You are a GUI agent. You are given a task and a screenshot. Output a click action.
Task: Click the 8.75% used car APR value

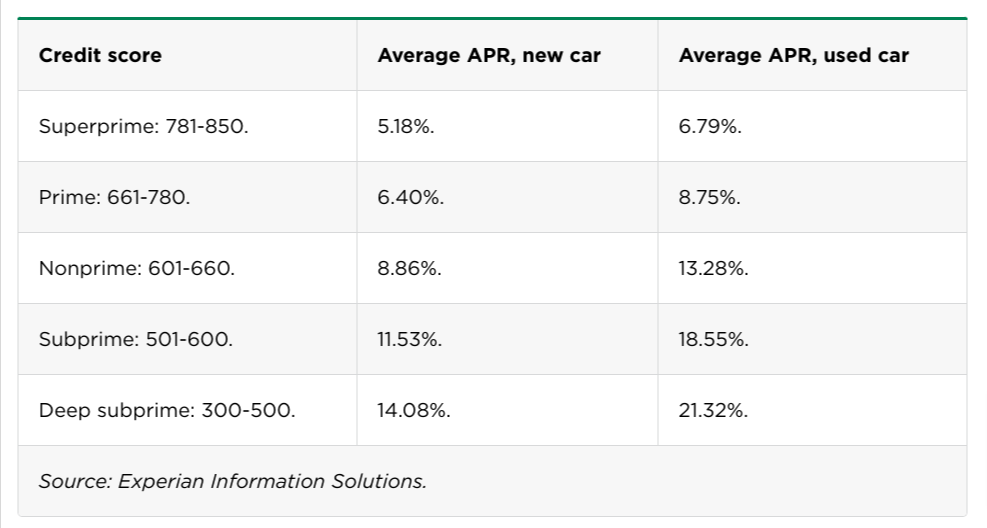click(709, 198)
